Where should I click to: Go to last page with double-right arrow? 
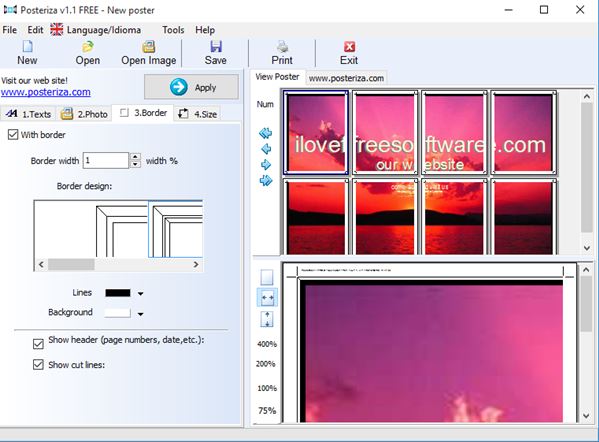click(x=266, y=180)
